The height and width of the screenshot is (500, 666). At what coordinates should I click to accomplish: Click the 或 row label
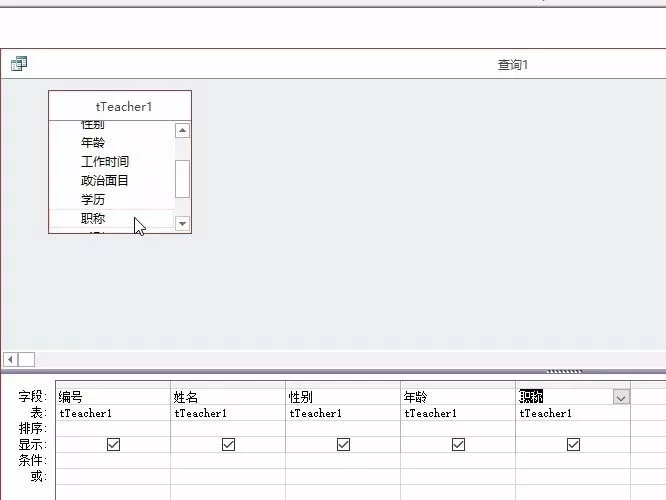point(38,476)
